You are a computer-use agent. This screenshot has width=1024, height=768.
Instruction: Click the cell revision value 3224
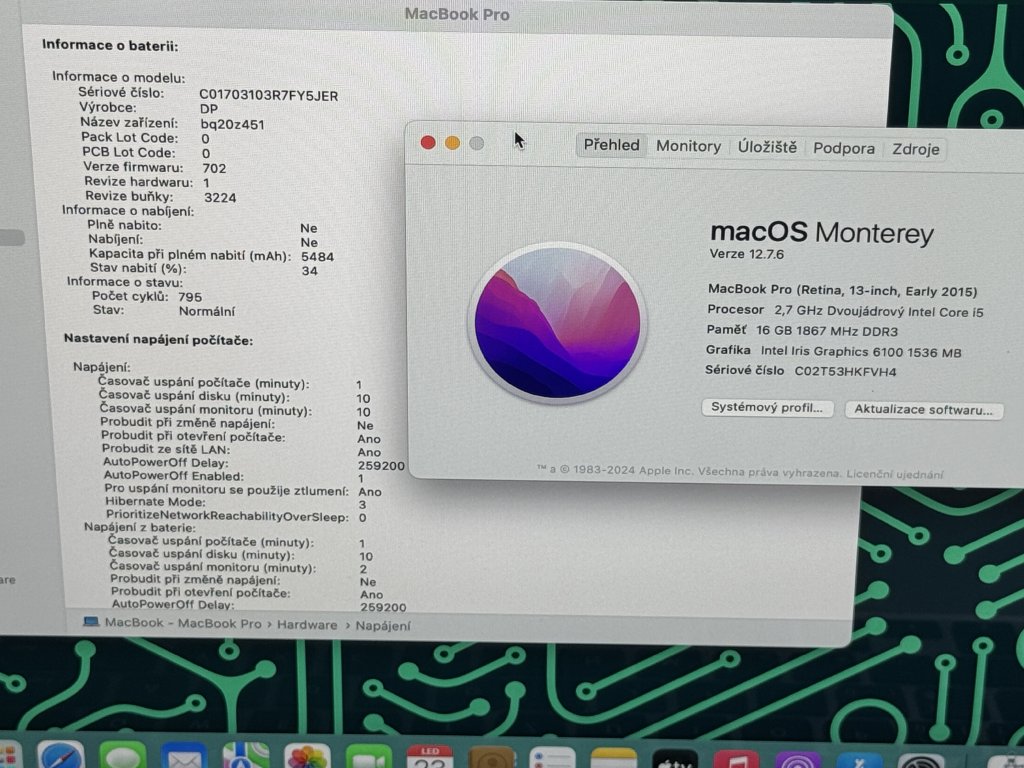coord(220,197)
